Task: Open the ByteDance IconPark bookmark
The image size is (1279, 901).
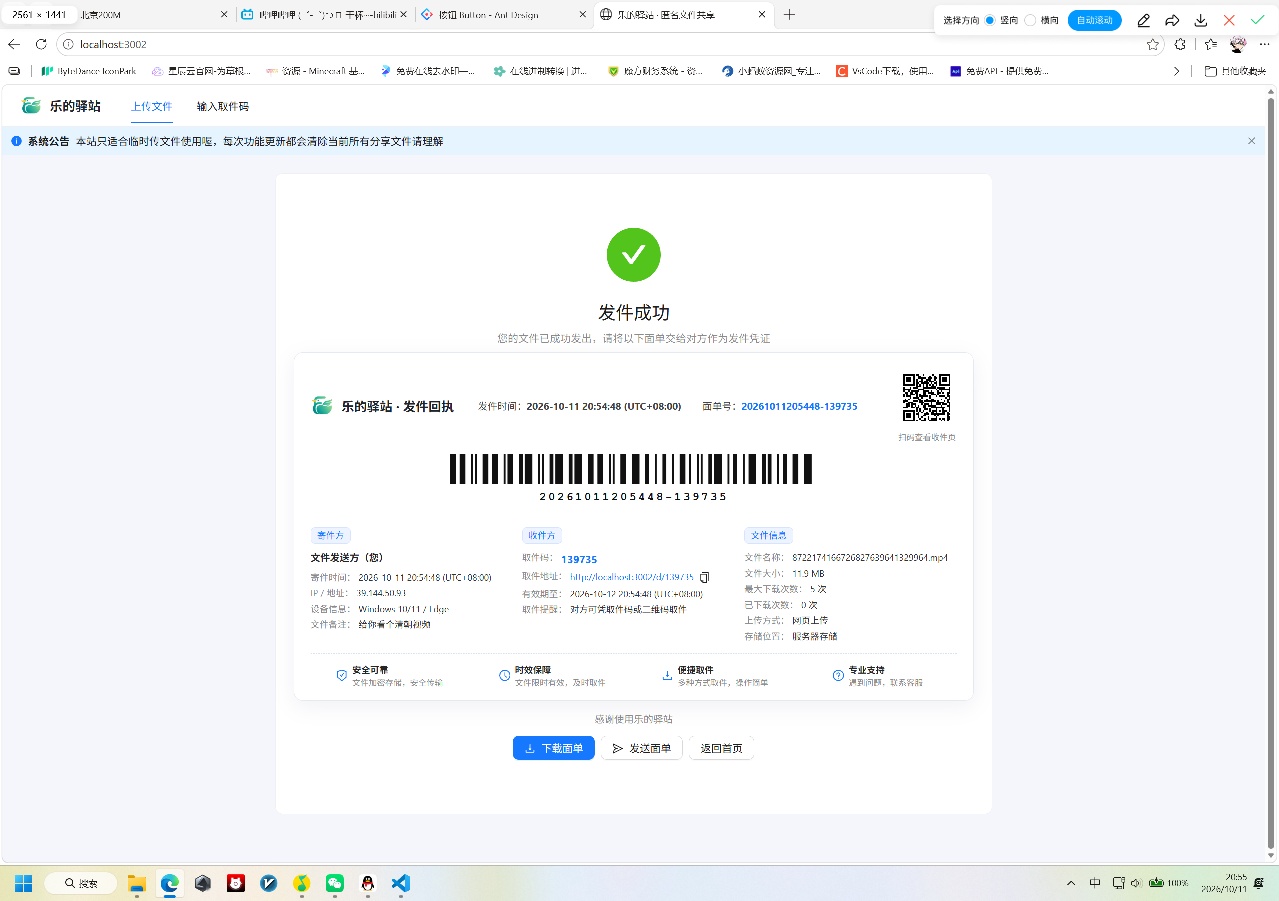Action: (89, 71)
